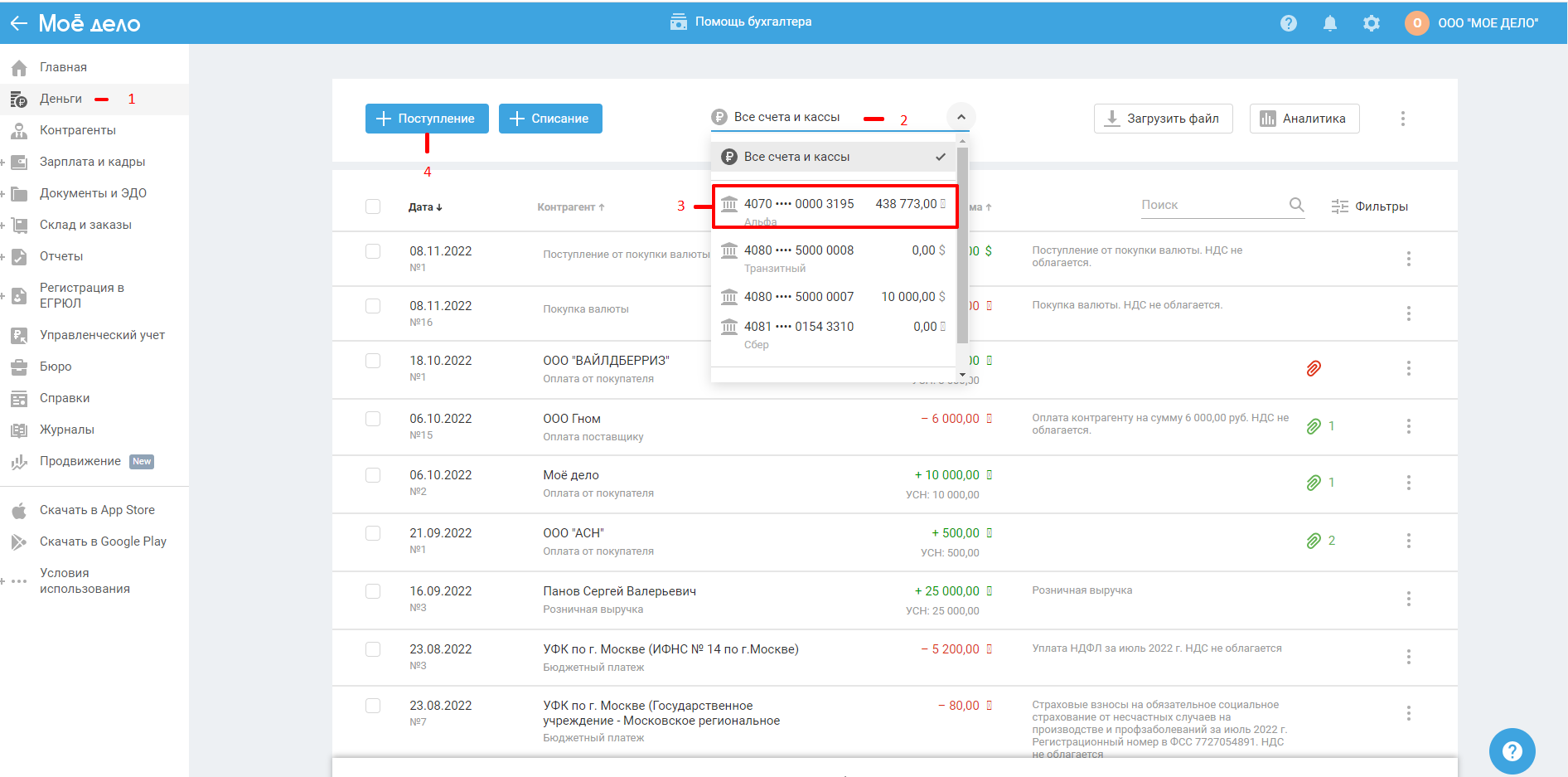Check the ИФНС № 14 row checkbox
The width and height of the screenshot is (1568, 777).
tap(373, 649)
